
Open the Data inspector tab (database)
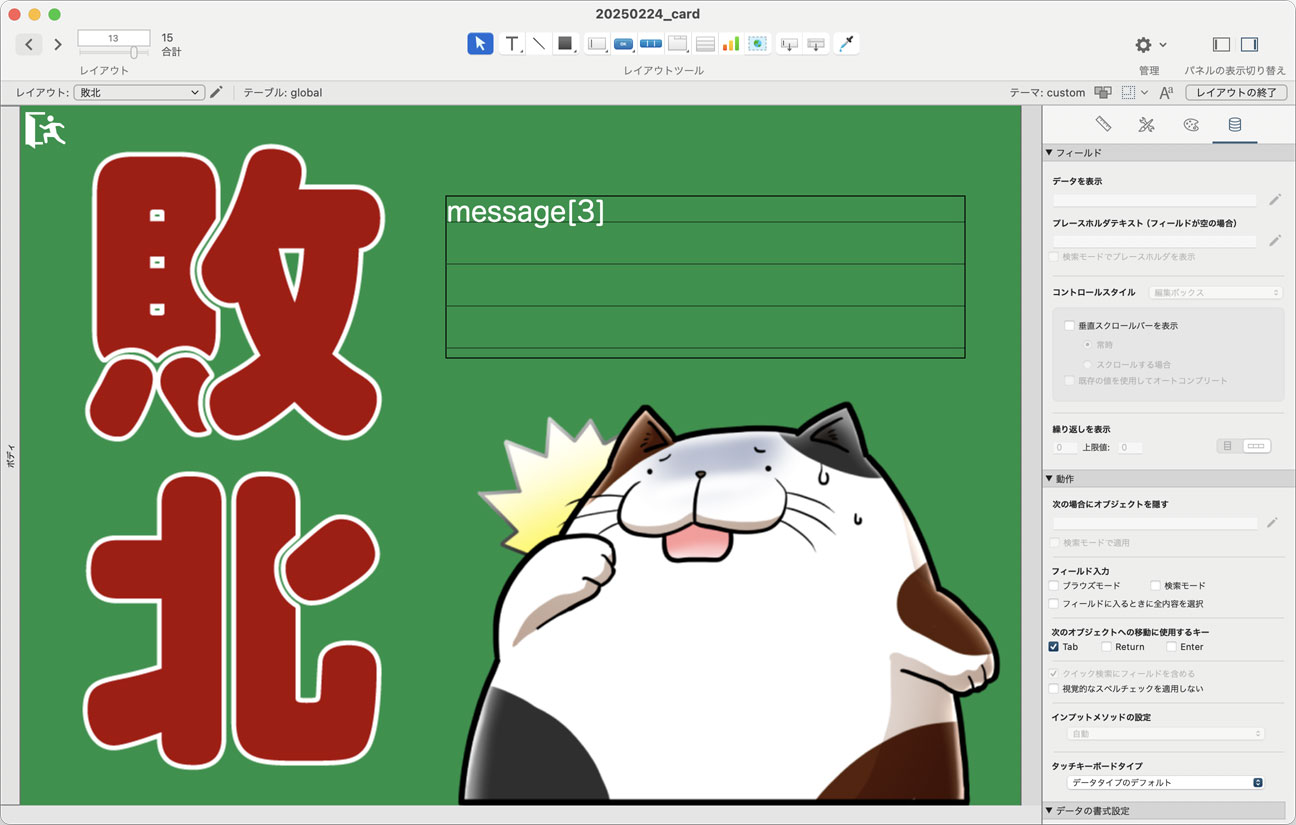click(1235, 124)
